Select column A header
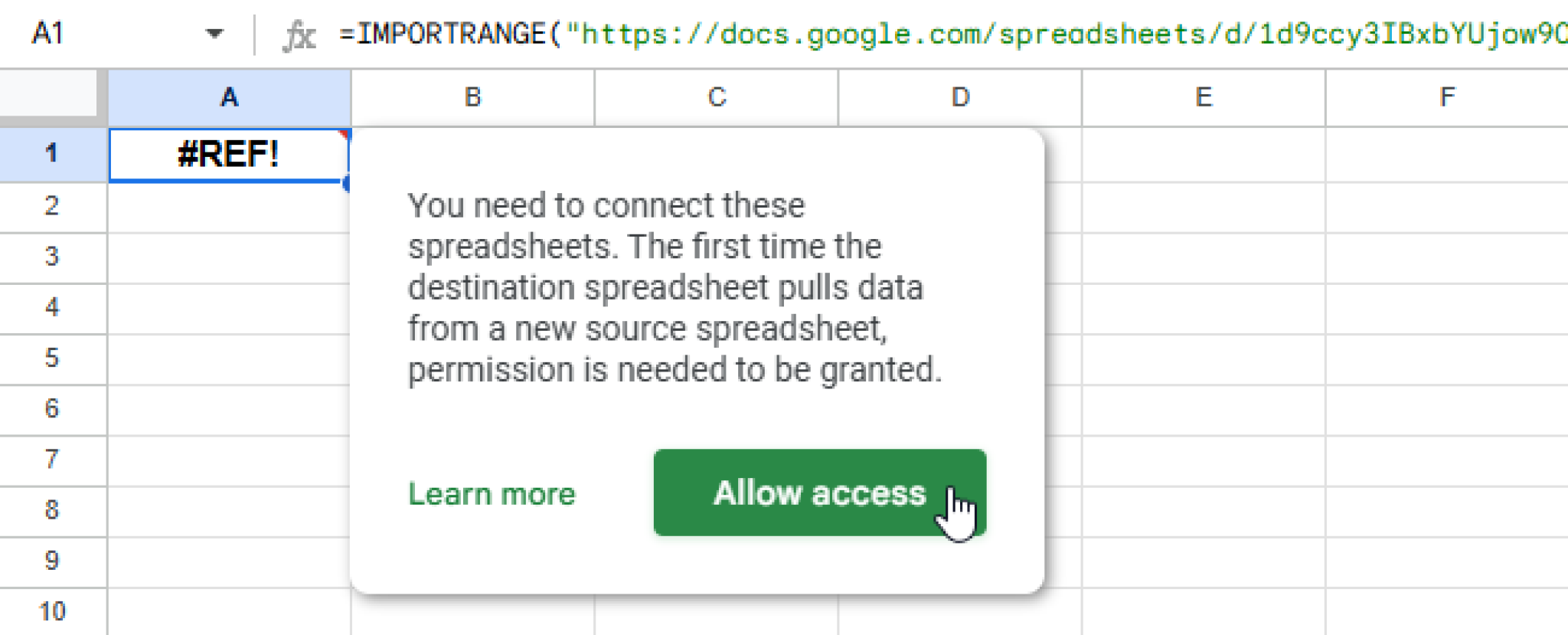 228,97
